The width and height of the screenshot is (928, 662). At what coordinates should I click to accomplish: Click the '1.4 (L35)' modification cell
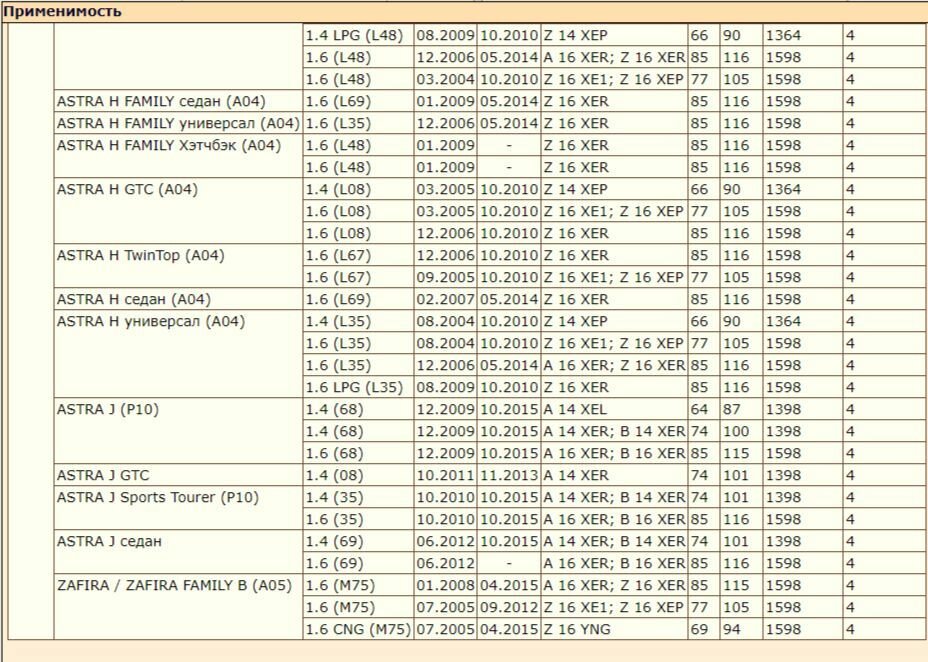358,321
